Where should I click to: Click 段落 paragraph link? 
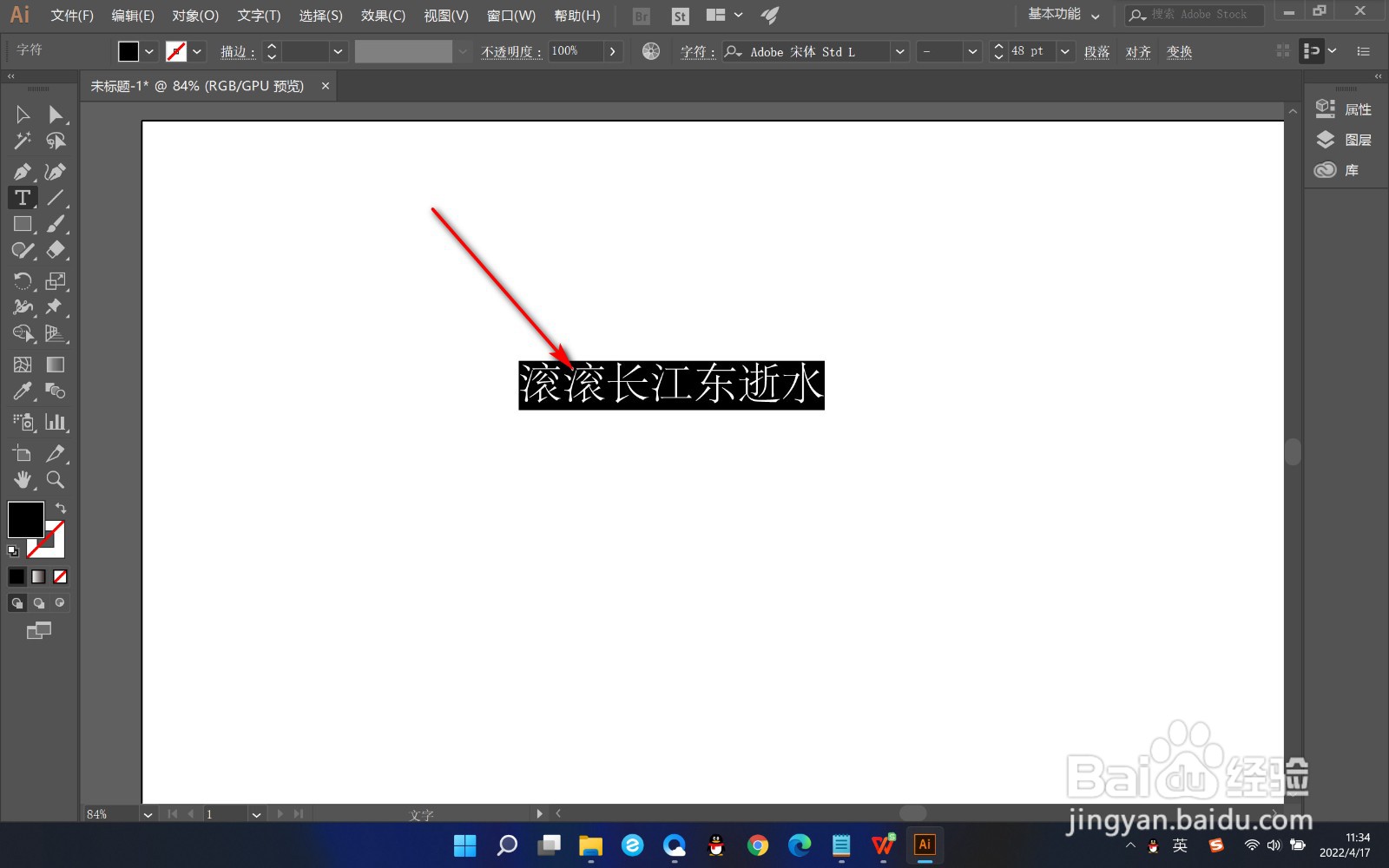[x=1097, y=52]
